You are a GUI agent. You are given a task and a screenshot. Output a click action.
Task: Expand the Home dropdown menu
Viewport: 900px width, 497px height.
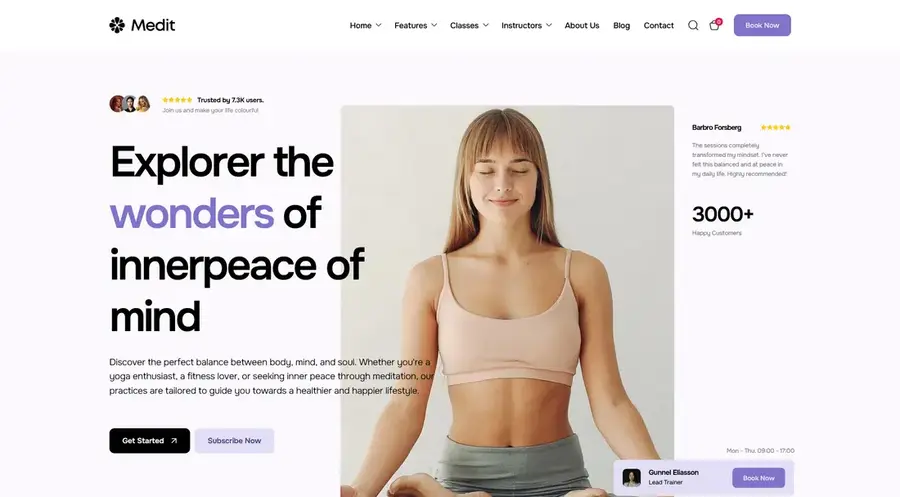click(x=366, y=25)
